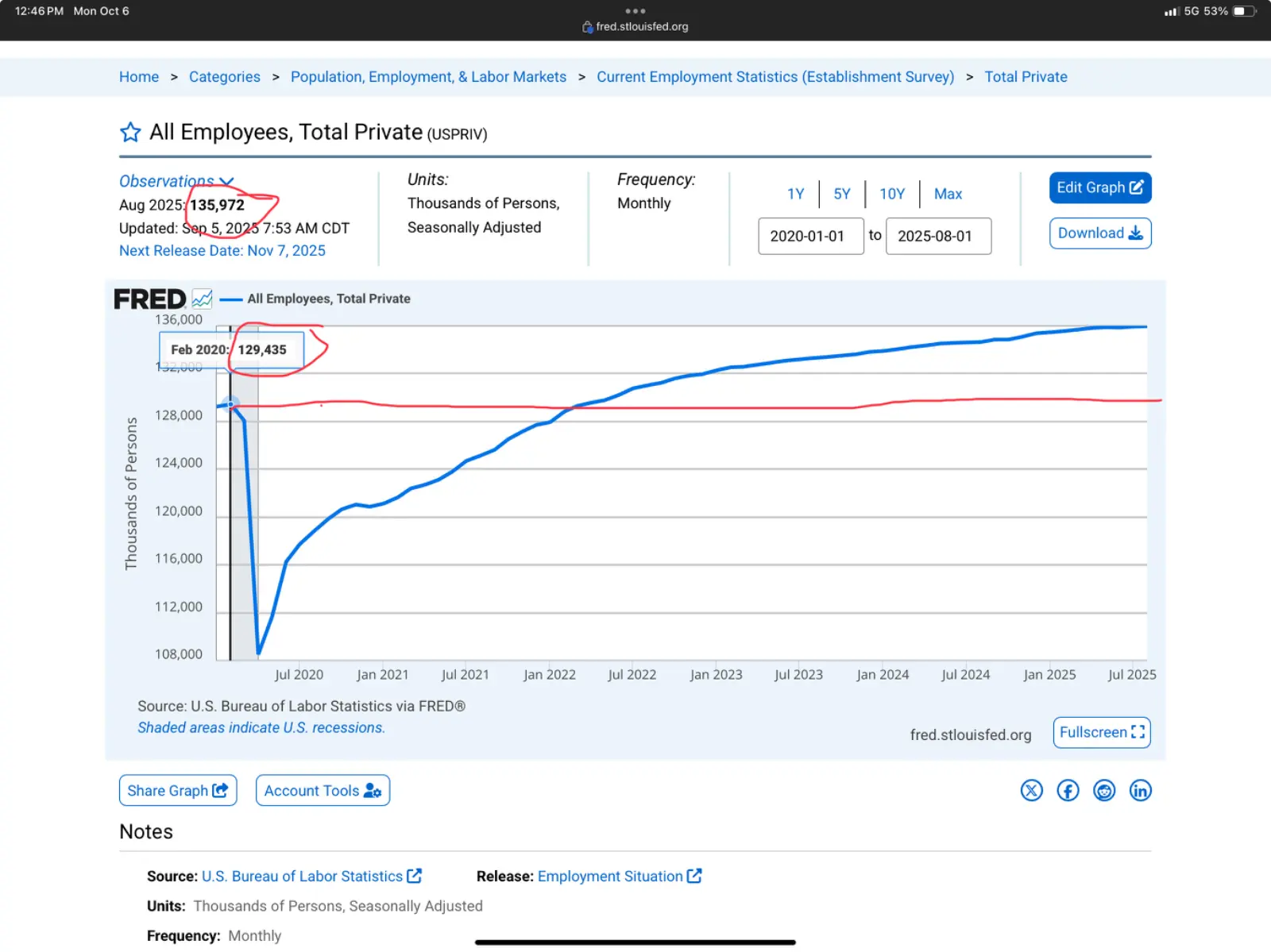Screen dimensions: 1271x952
Task: Download the graph data
Action: pyautogui.click(x=1099, y=233)
